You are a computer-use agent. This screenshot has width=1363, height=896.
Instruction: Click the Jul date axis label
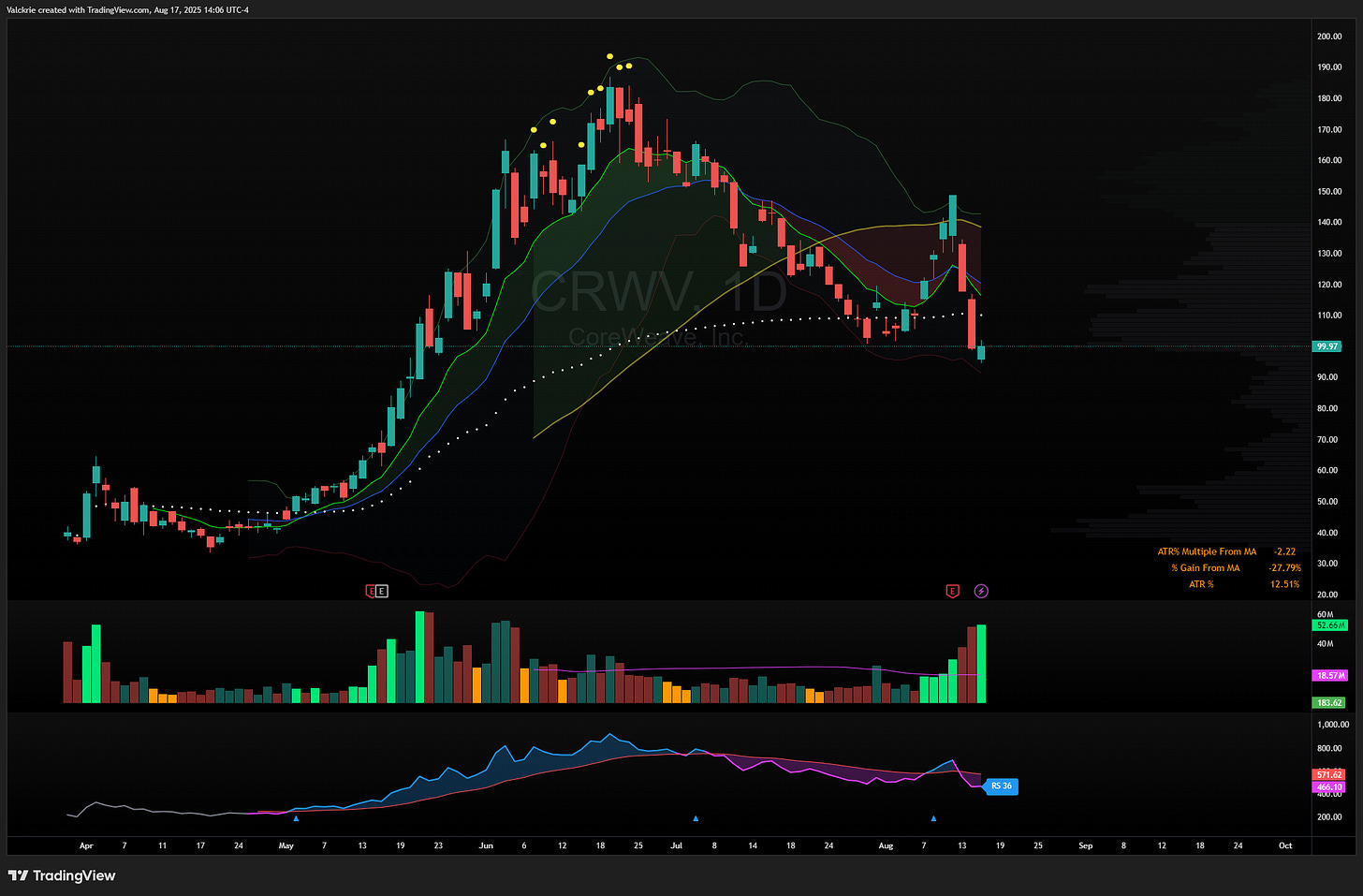(x=676, y=845)
